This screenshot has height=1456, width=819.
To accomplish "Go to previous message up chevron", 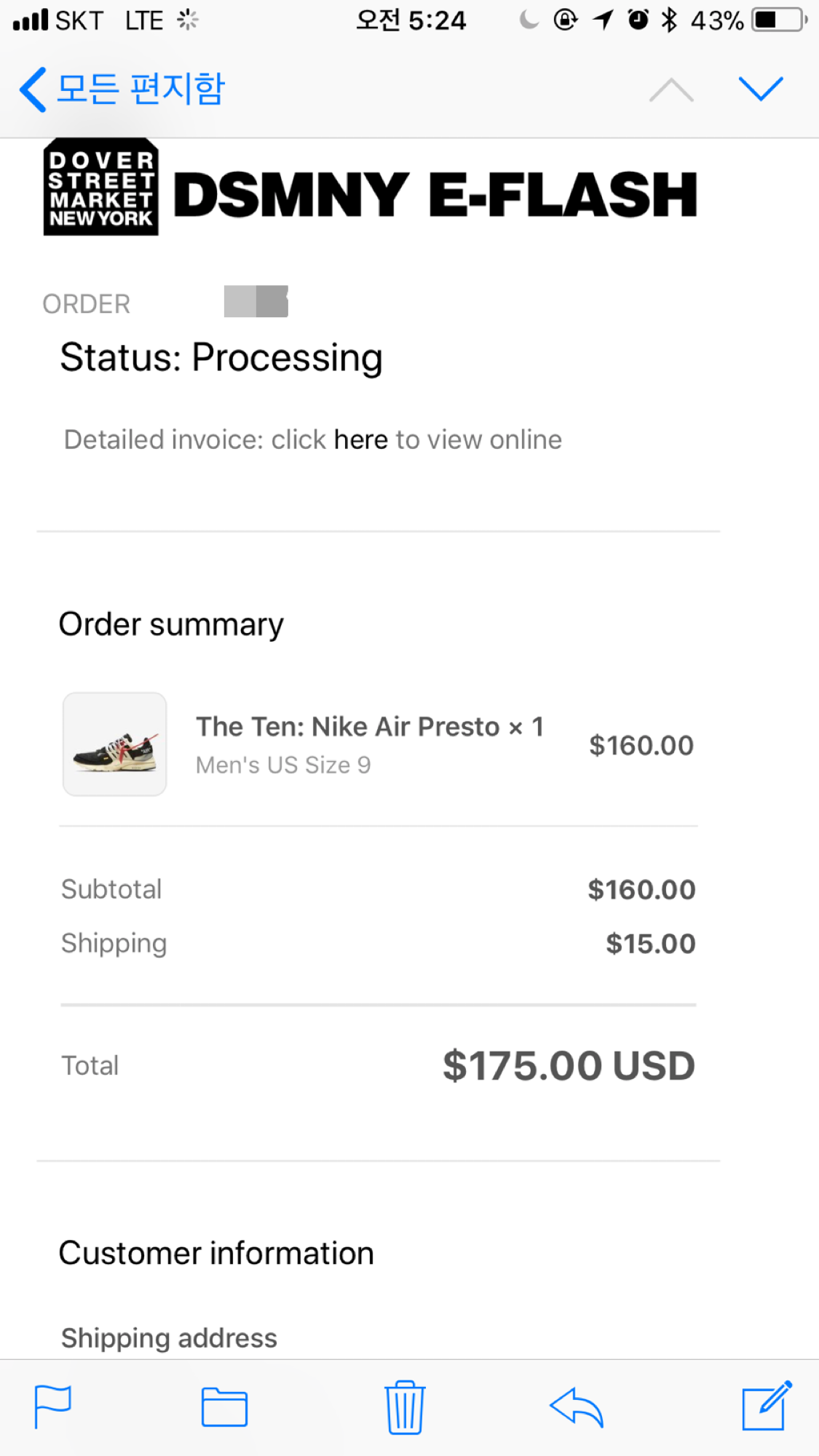I will [x=671, y=90].
